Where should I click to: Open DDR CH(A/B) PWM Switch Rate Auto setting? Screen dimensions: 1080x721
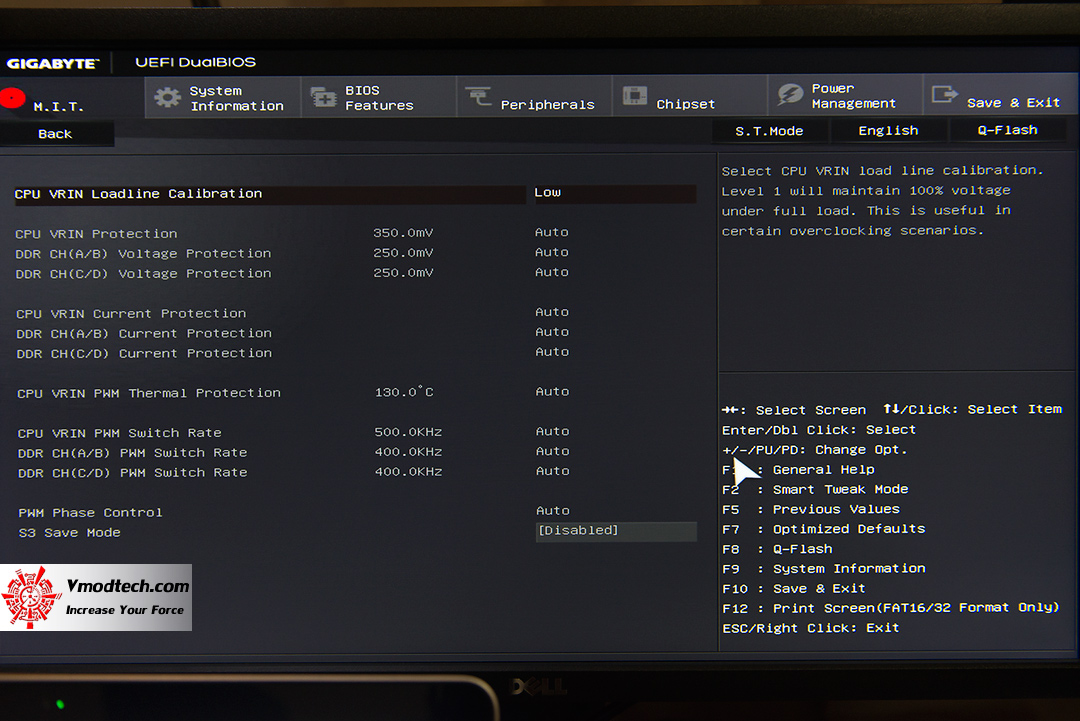(553, 452)
